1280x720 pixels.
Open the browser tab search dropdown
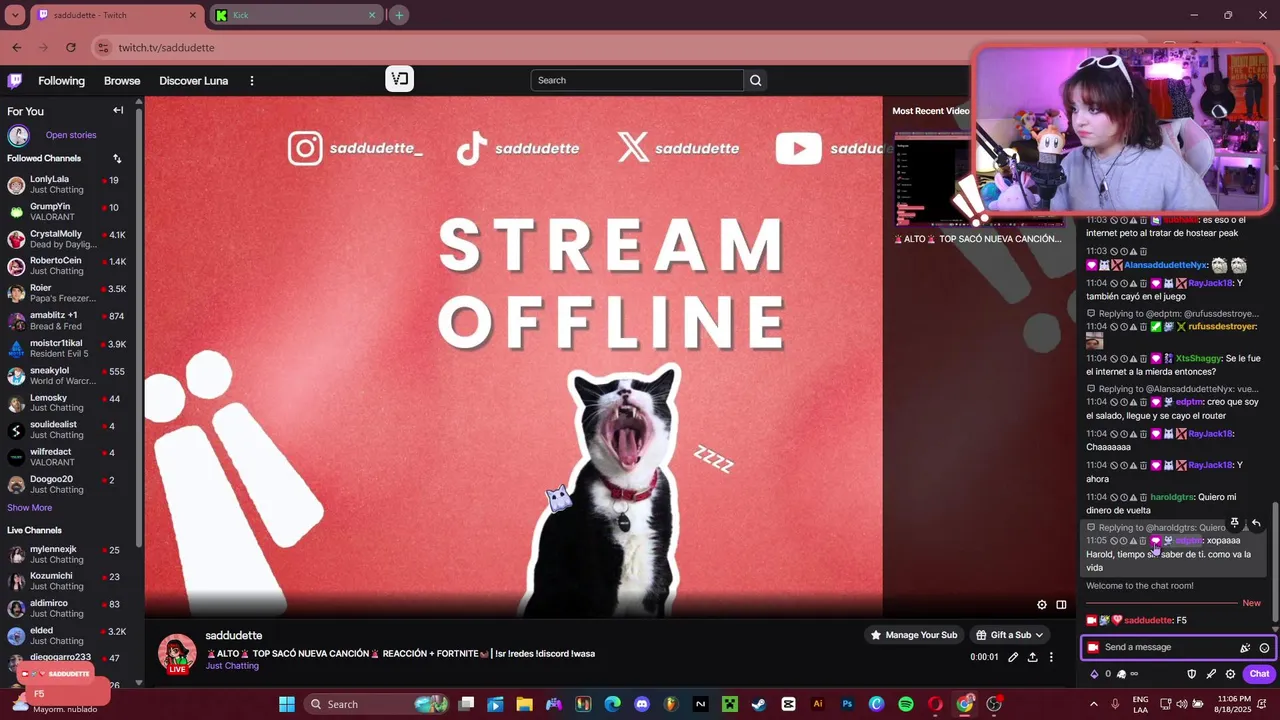point(16,15)
